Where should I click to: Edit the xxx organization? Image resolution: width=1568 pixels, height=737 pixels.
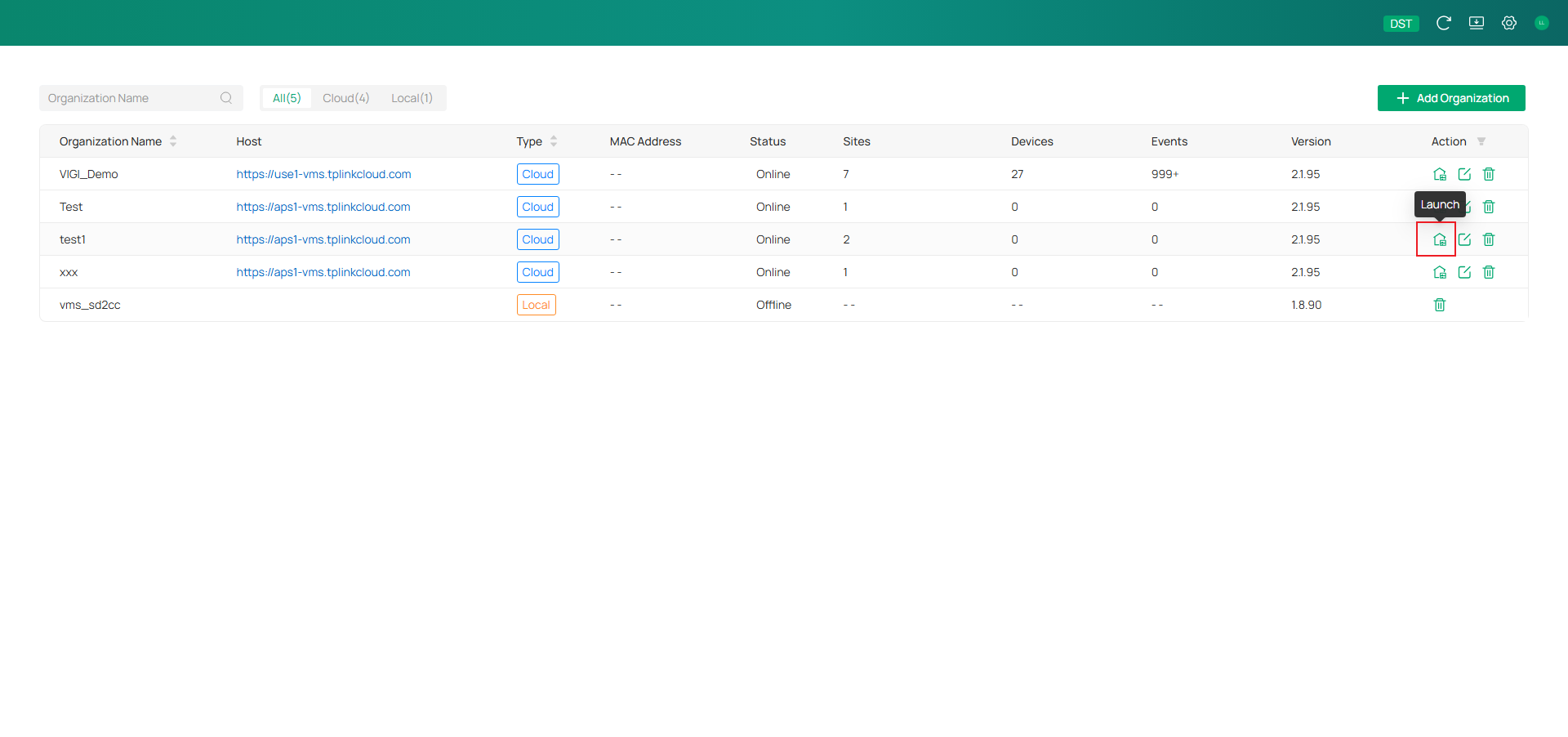[x=1464, y=272]
